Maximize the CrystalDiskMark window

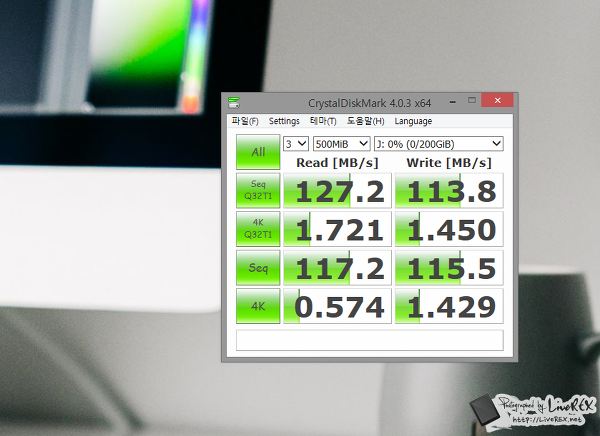[x=472, y=100]
